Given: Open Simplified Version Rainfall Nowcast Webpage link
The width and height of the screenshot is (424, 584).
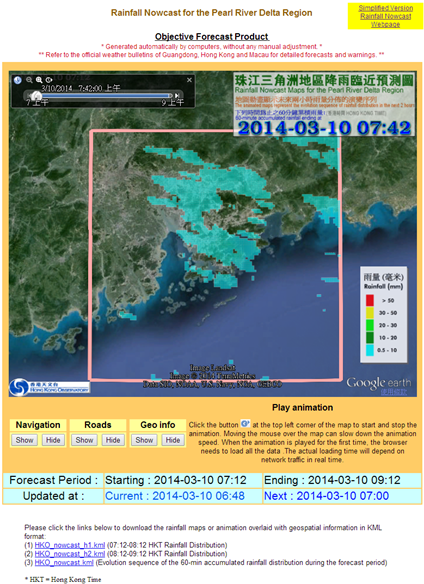Looking at the screenshot, I should [386, 16].
